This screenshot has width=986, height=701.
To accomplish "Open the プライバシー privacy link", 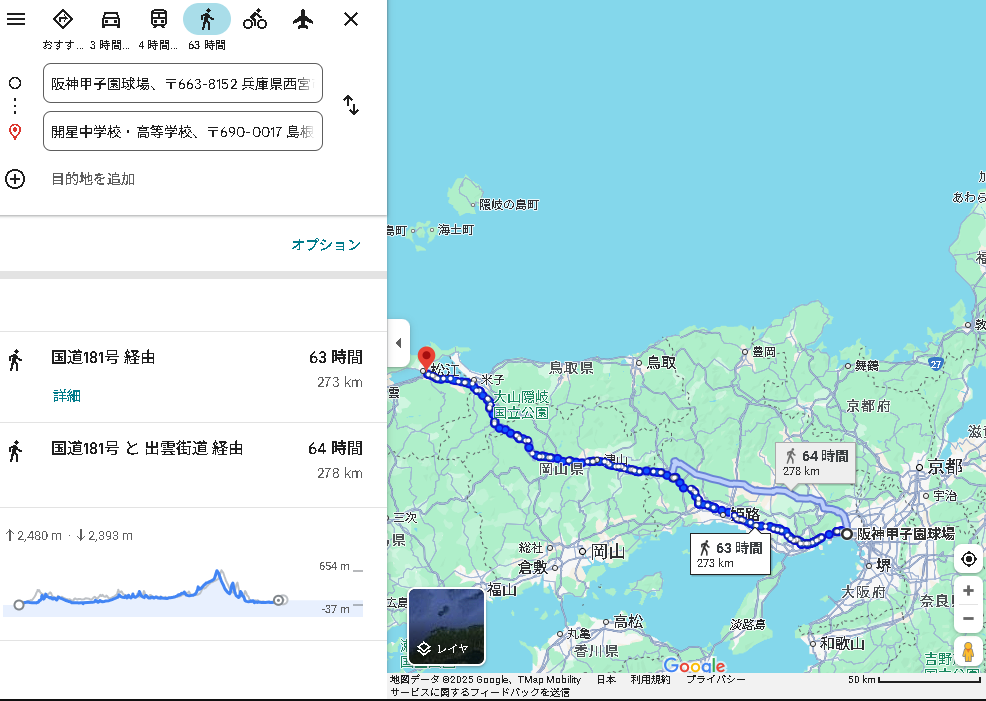I will pyautogui.click(x=716, y=679).
